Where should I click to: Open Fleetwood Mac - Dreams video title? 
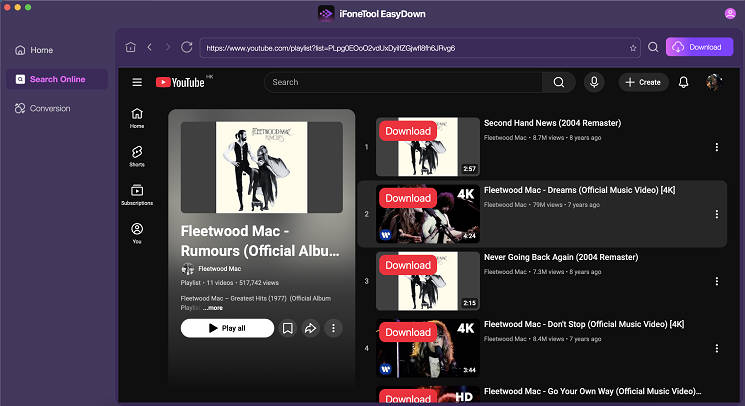579,190
